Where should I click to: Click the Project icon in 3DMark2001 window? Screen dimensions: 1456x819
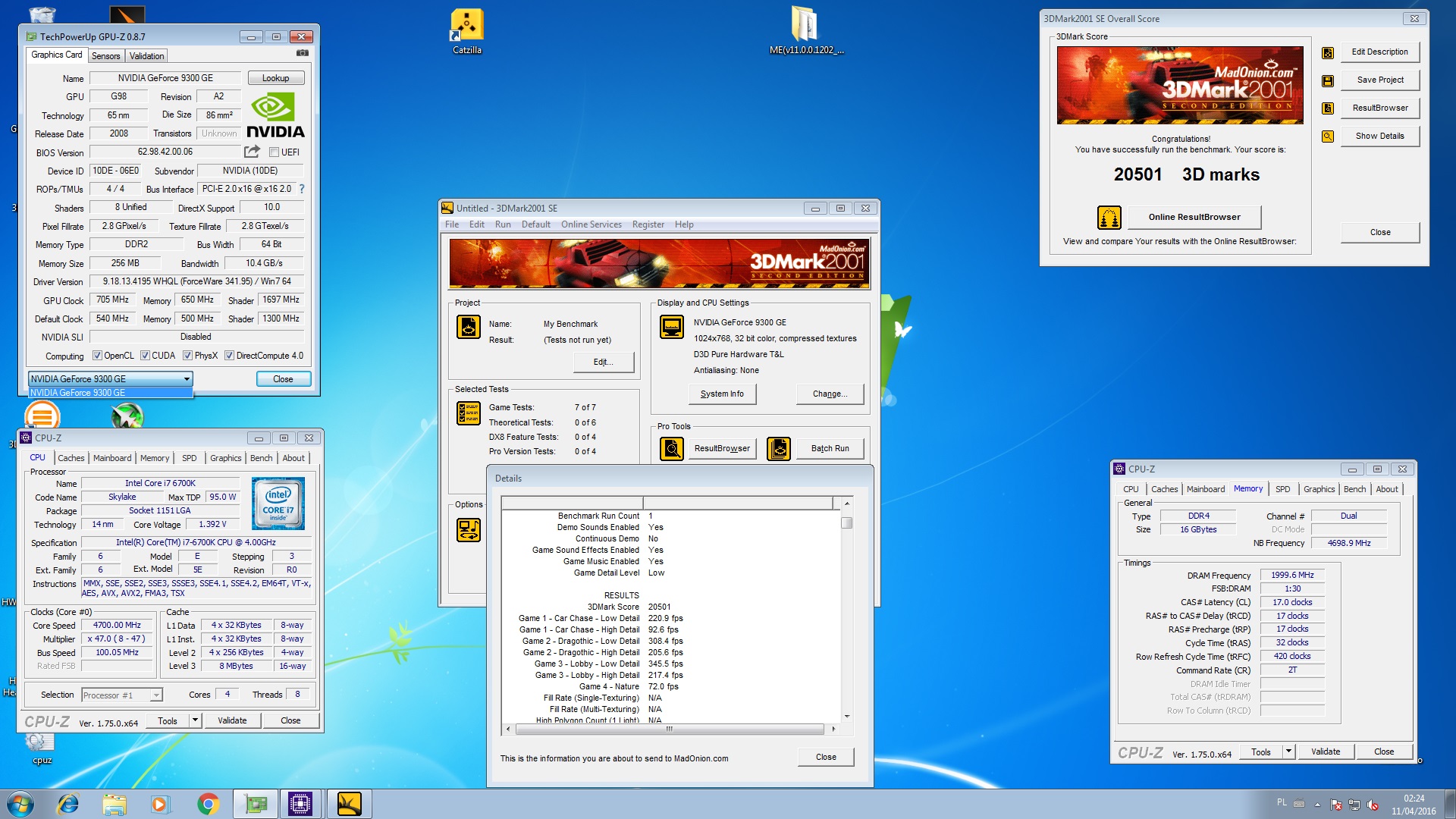point(469,327)
